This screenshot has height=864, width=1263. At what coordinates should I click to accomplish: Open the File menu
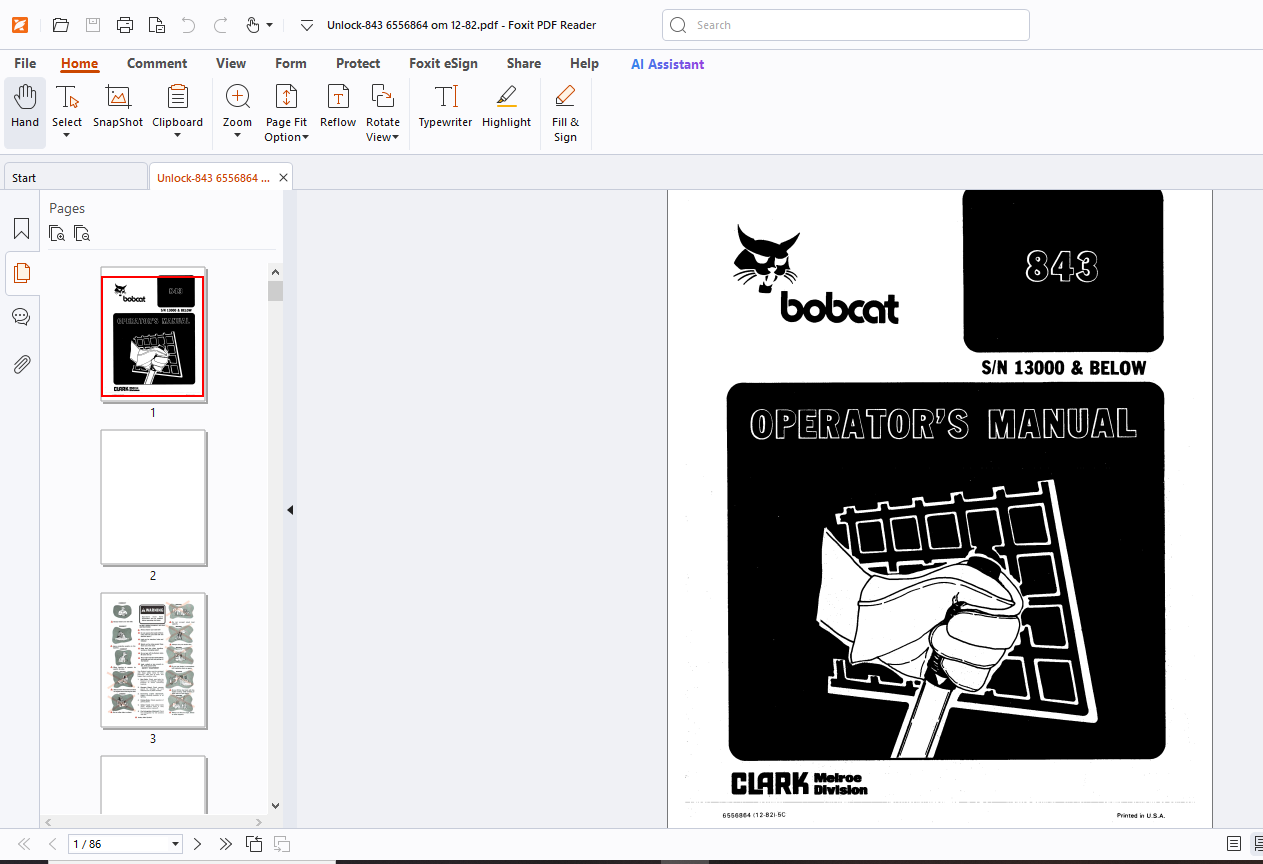pyautogui.click(x=25, y=63)
